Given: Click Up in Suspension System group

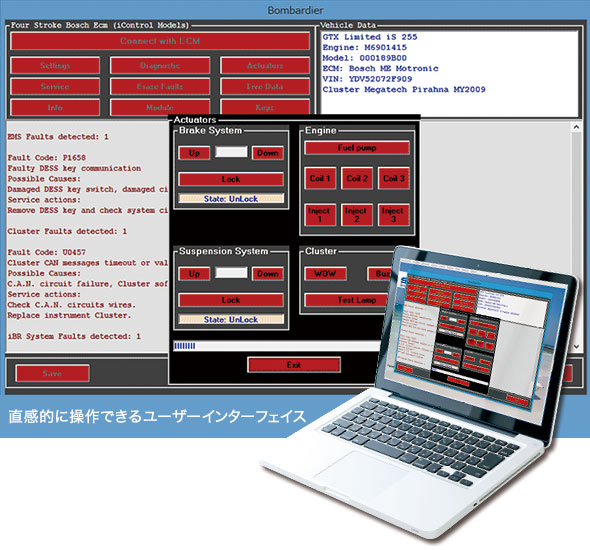Looking at the screenshot, I should pyautogui.click(x=194, y=274).
